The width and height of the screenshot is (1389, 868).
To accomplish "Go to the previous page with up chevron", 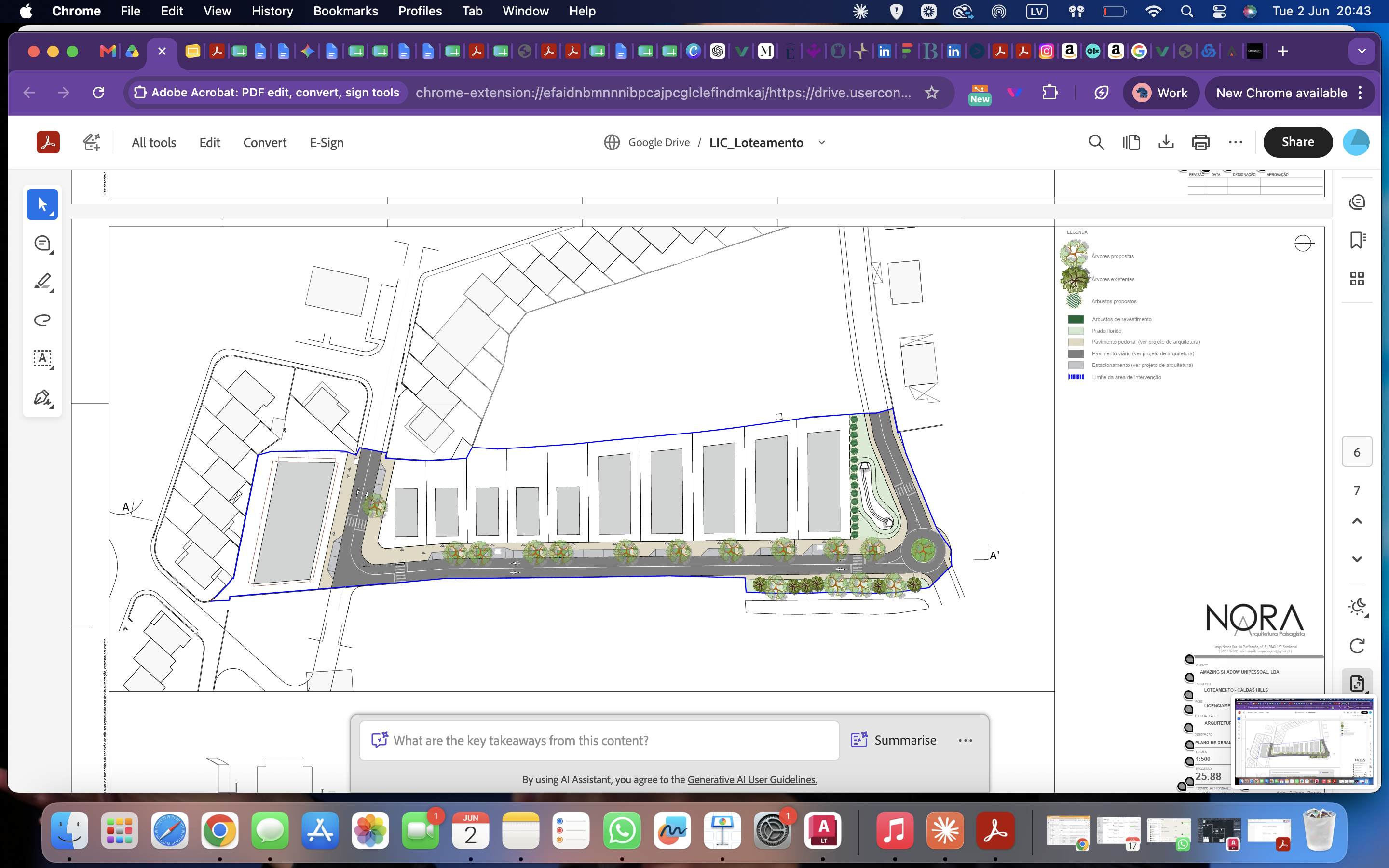I will click(x=1357, y=521).
